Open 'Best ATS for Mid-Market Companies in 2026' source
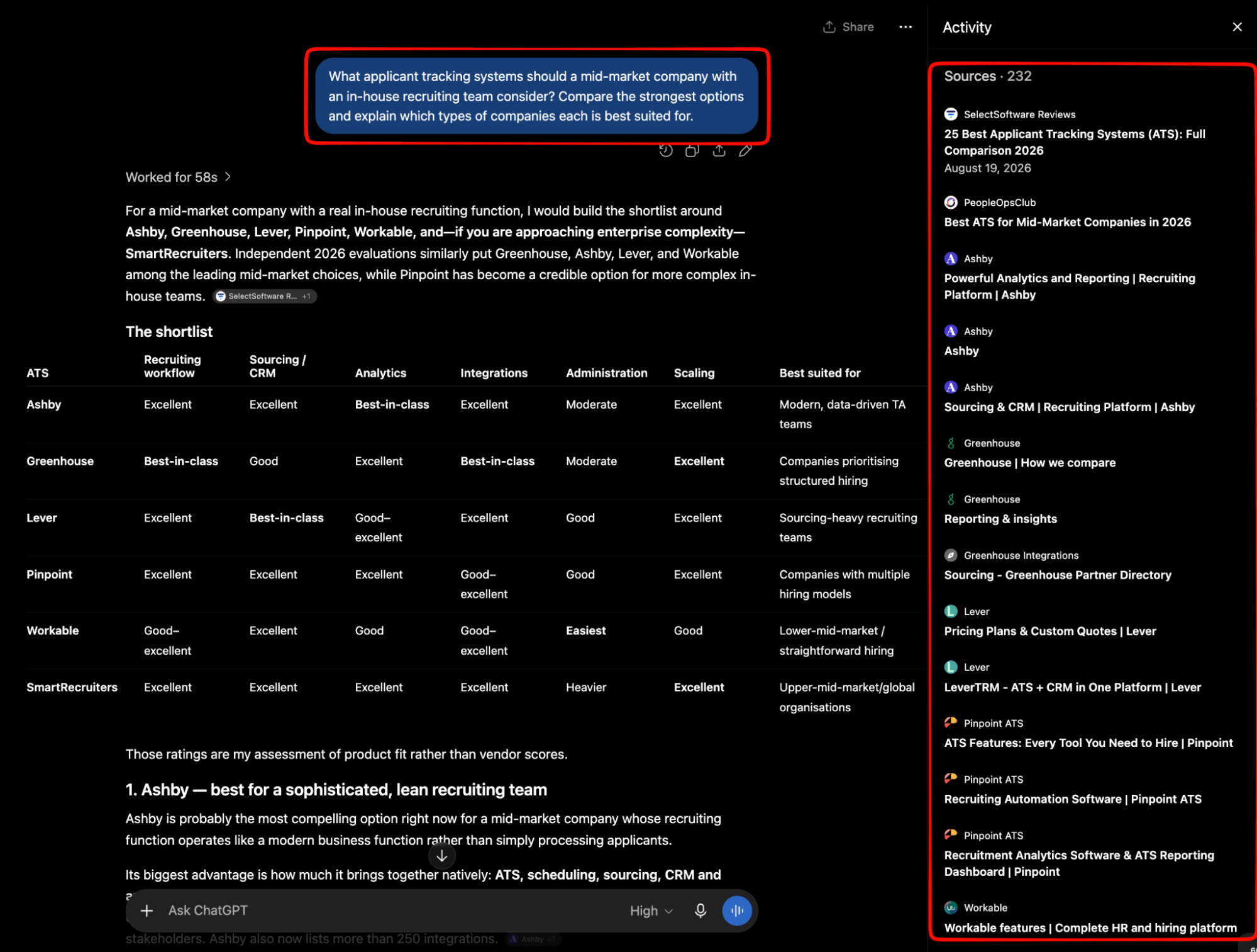1257x952 pixels. [x=1067, y=222]
